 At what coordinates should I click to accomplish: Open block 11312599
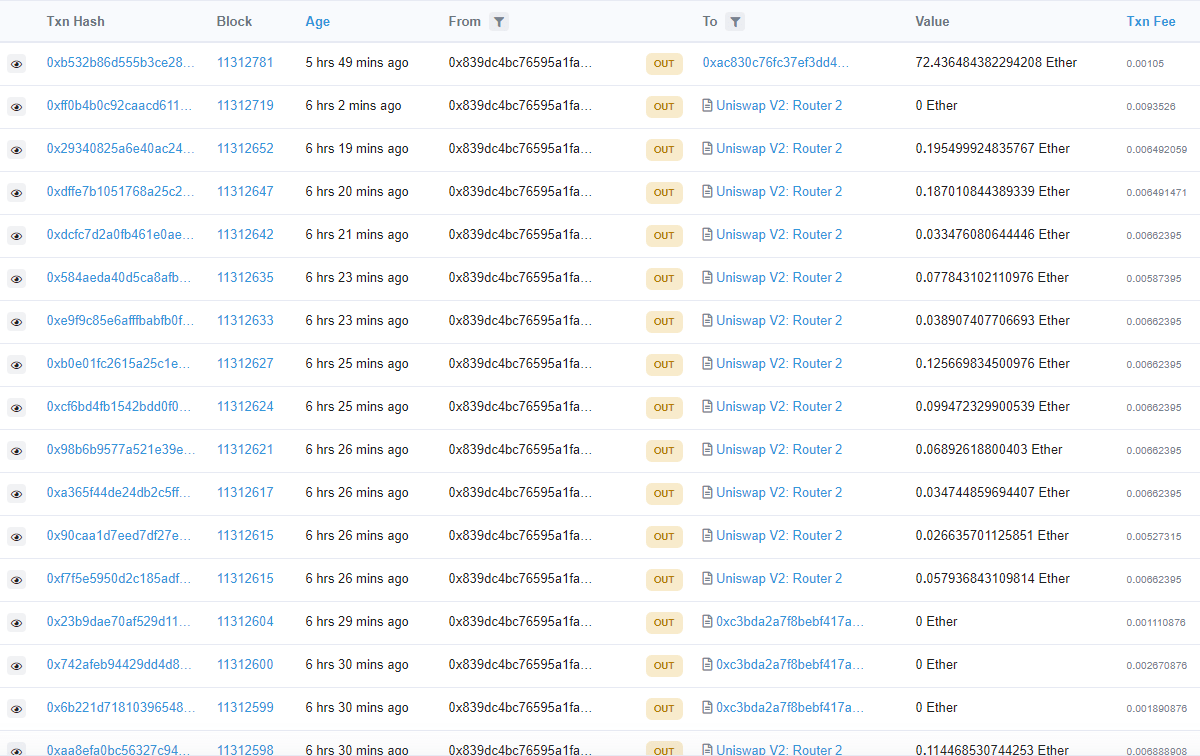tap(245, 707)
